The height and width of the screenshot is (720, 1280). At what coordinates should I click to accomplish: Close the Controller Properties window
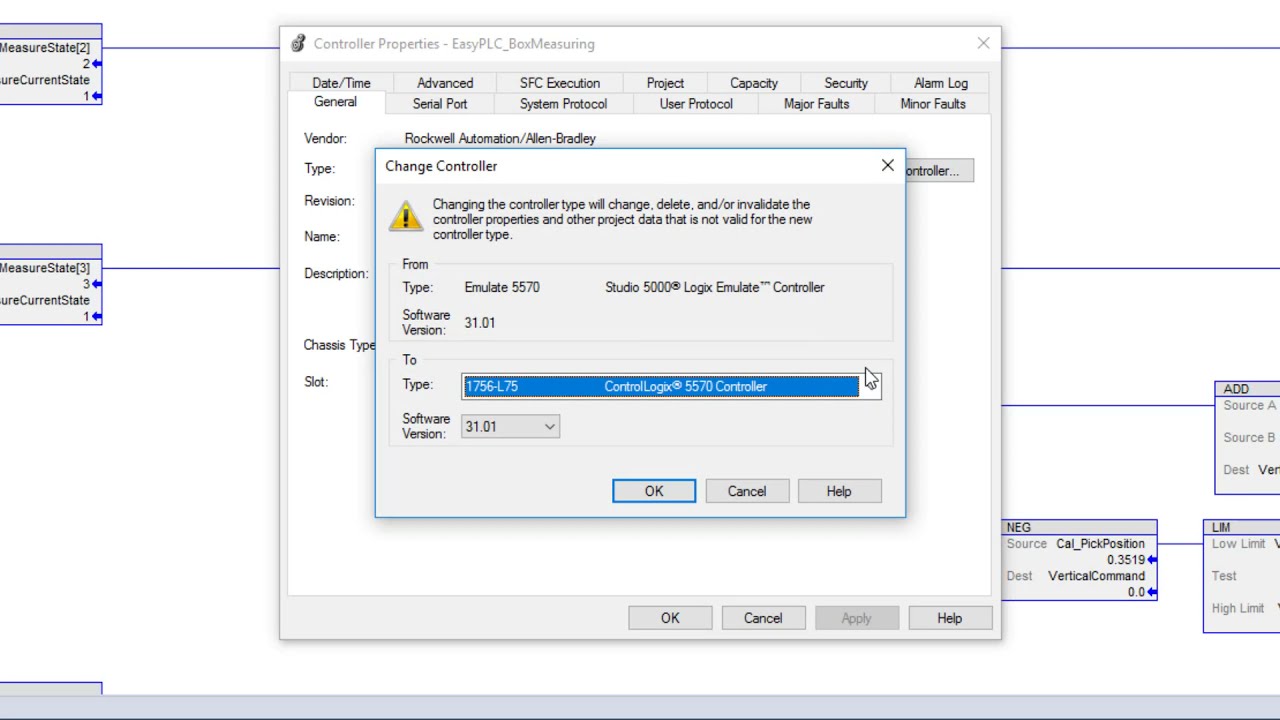point(983,43)
